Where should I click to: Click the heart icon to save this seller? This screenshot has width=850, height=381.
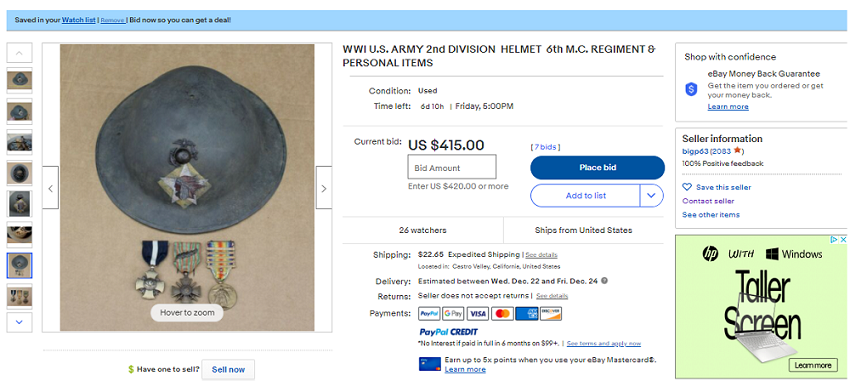tap(687, 187)
